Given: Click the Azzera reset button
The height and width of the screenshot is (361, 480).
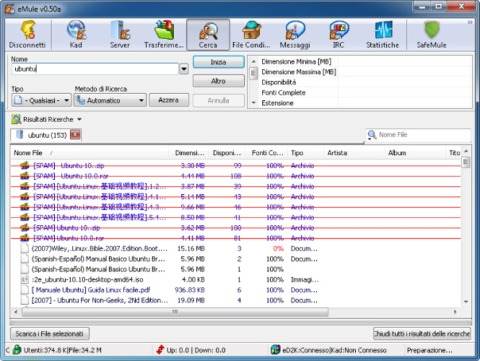Looking at the screenshot, I should 169,100.
